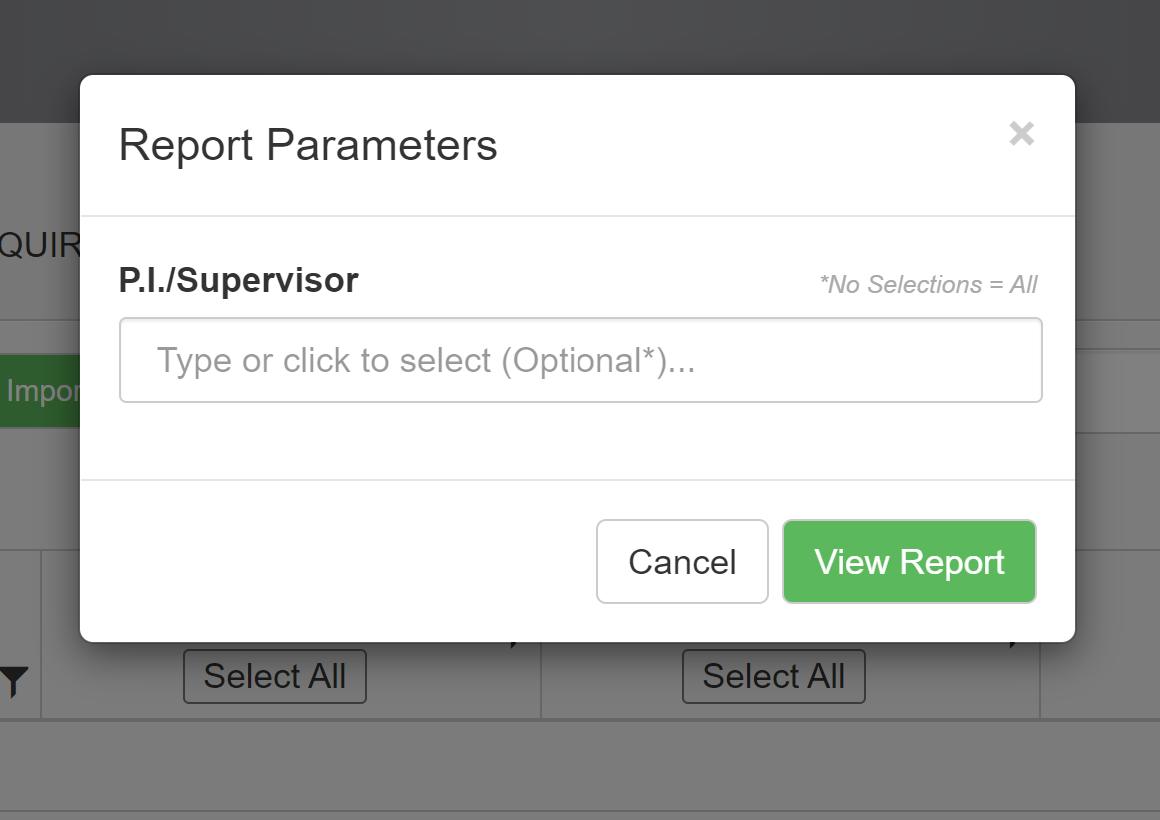Select all entries in the second column
1160x820 pixels.
[x=773, y=676]
